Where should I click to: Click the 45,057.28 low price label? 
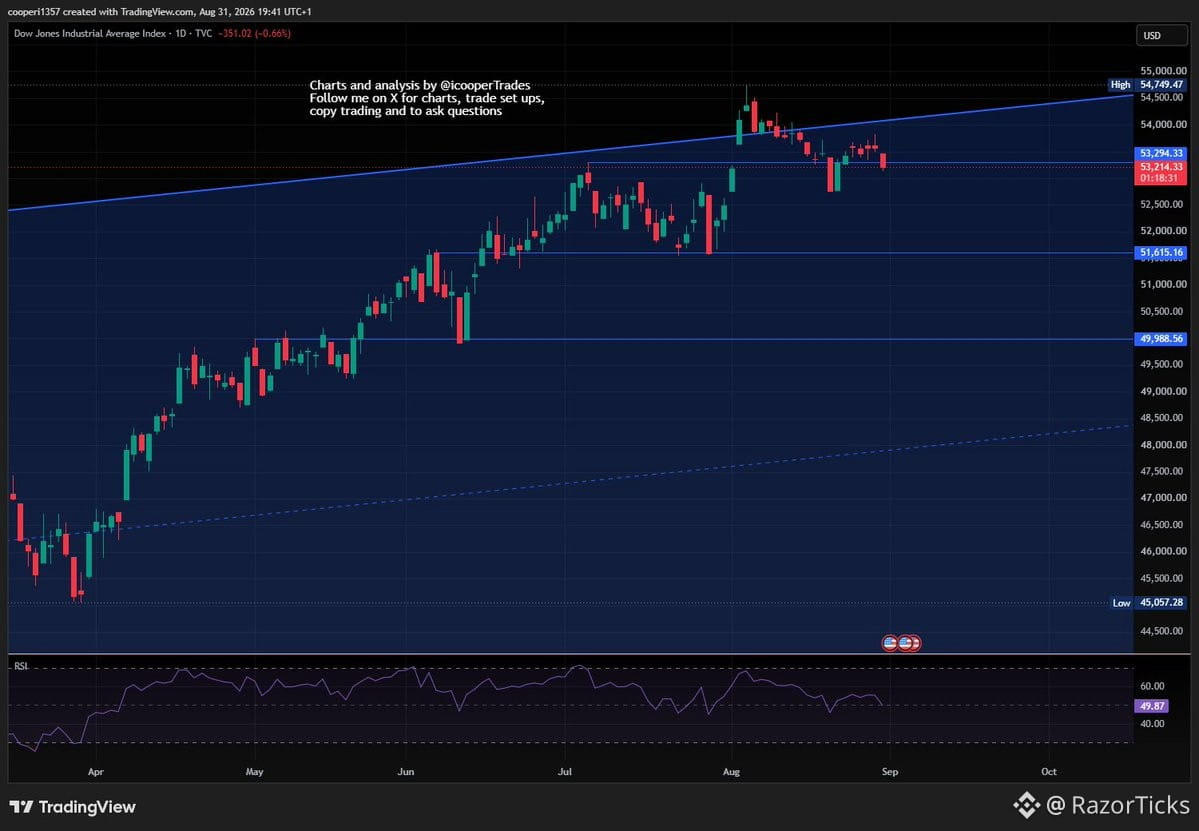click(x=1161, y=602)
